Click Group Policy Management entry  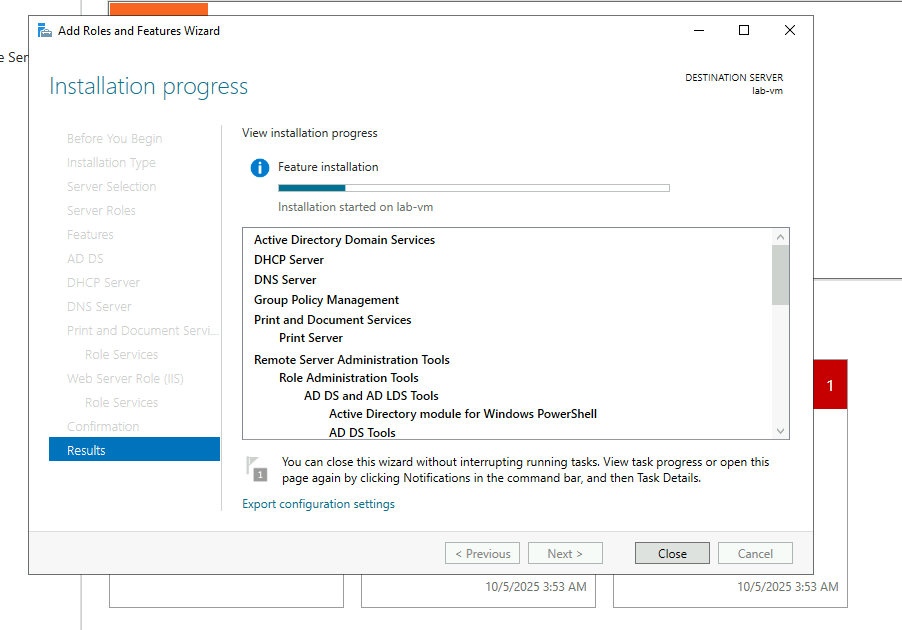click(327, 300)
